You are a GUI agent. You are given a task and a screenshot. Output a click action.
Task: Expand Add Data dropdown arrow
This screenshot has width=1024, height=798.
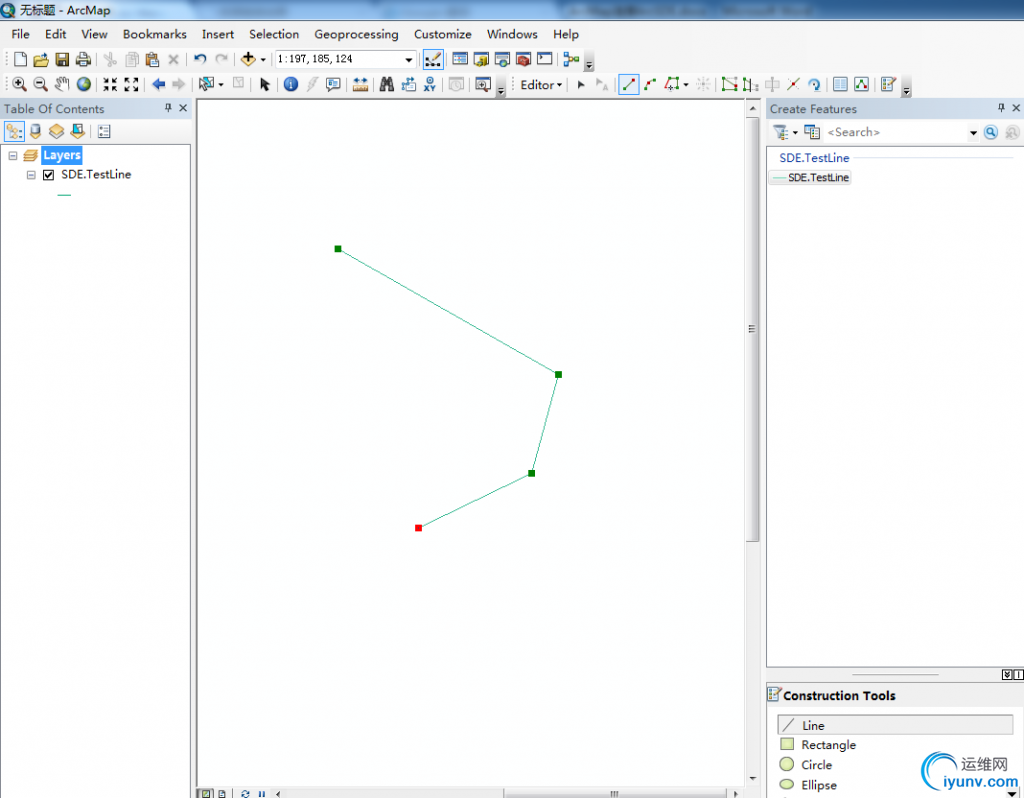263,59
